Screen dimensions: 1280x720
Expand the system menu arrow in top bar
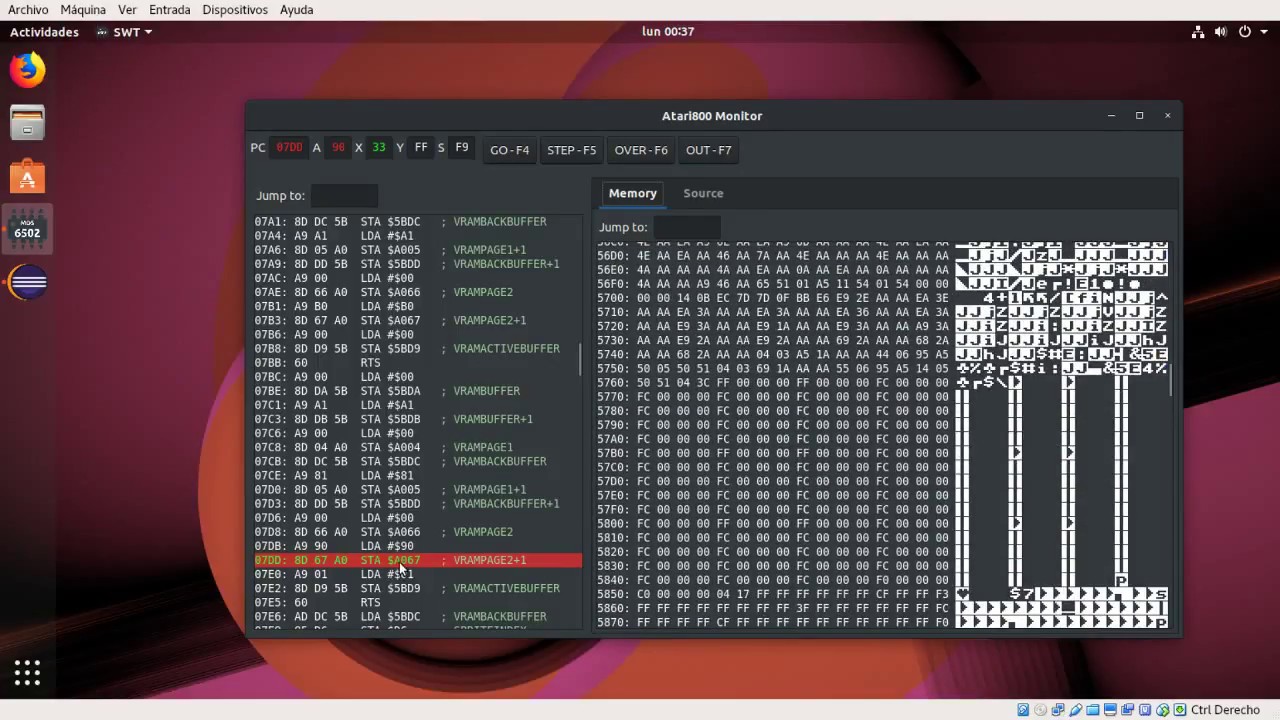(x=1265, y=32)
